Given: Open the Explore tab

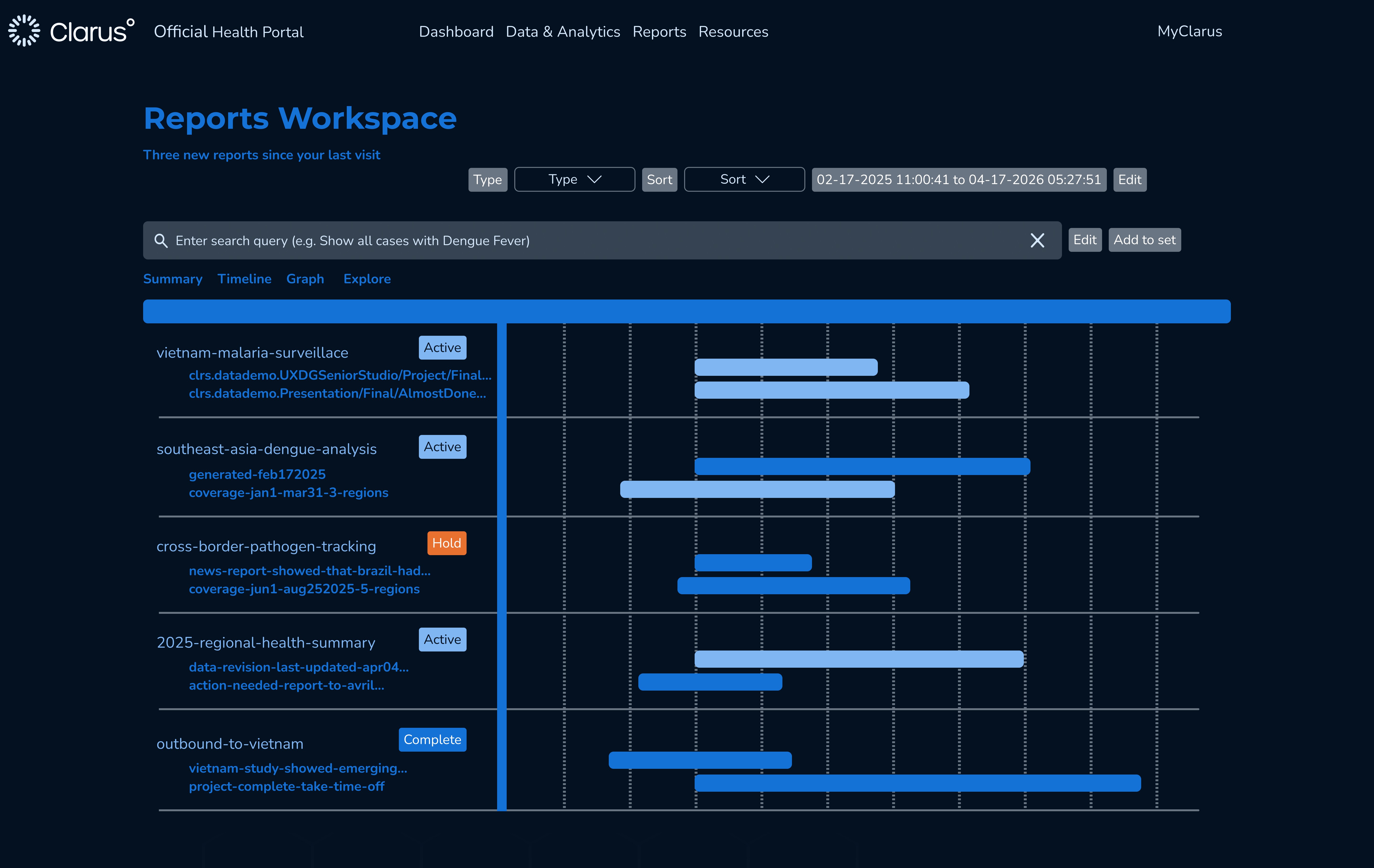Looking at the screenshot, I should (367, 279).
